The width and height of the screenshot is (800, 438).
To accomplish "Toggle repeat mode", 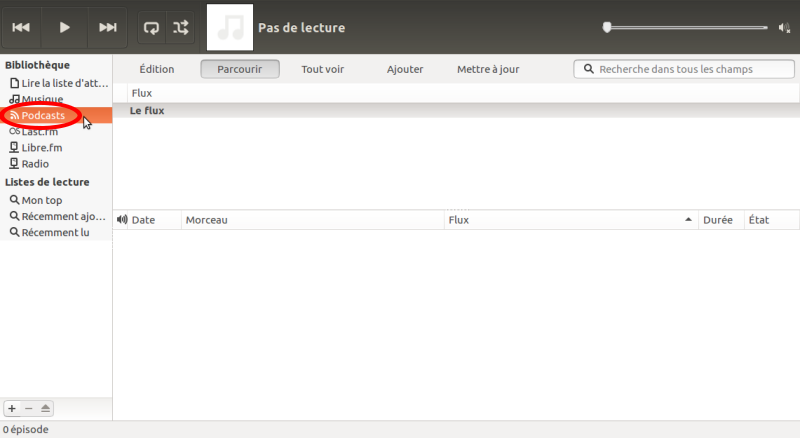I will pyautogui.click(x=152, y=28).
